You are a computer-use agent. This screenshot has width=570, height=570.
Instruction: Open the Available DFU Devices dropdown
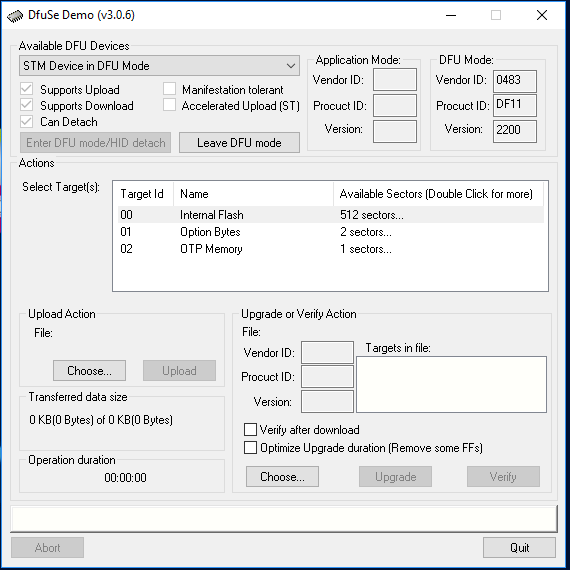[x=159, y=66]
